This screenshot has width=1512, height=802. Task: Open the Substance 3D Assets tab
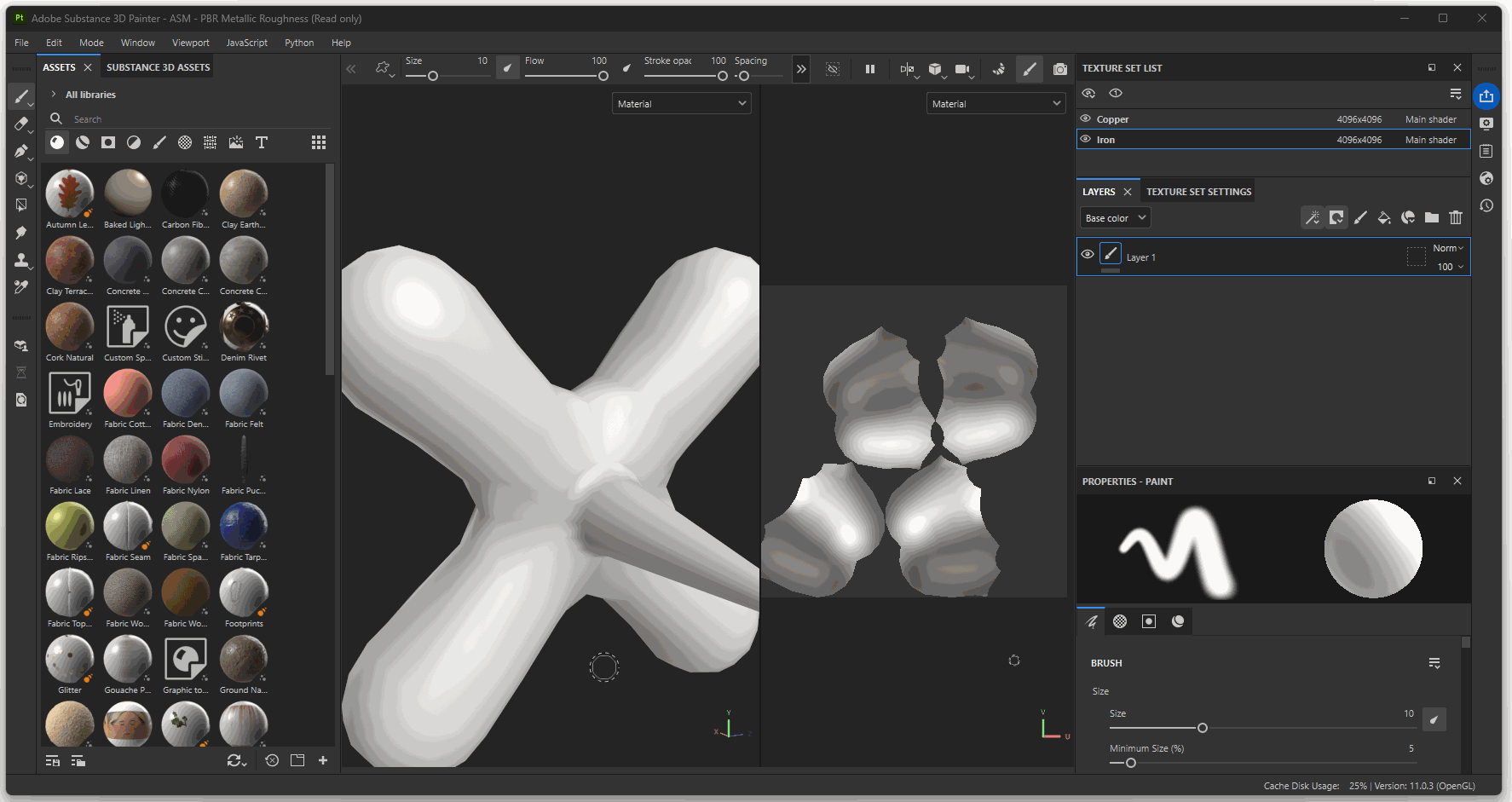158,67
